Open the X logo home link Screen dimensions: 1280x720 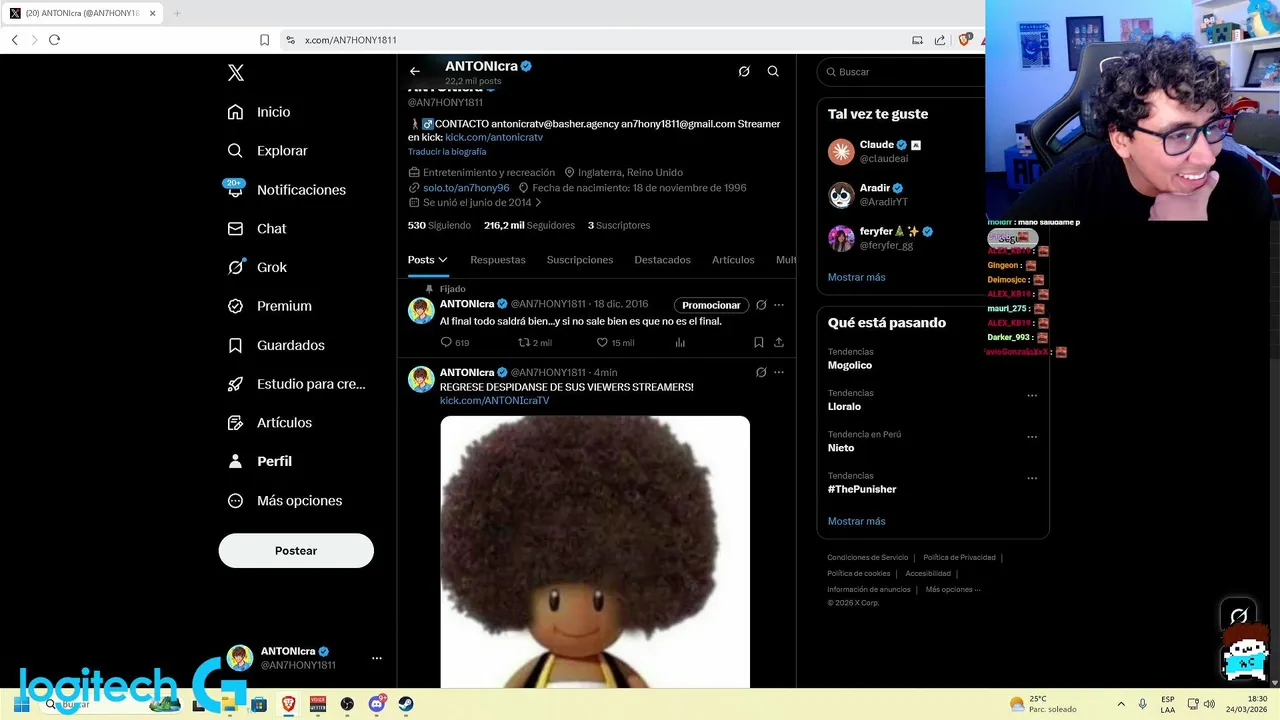(236, 73)
